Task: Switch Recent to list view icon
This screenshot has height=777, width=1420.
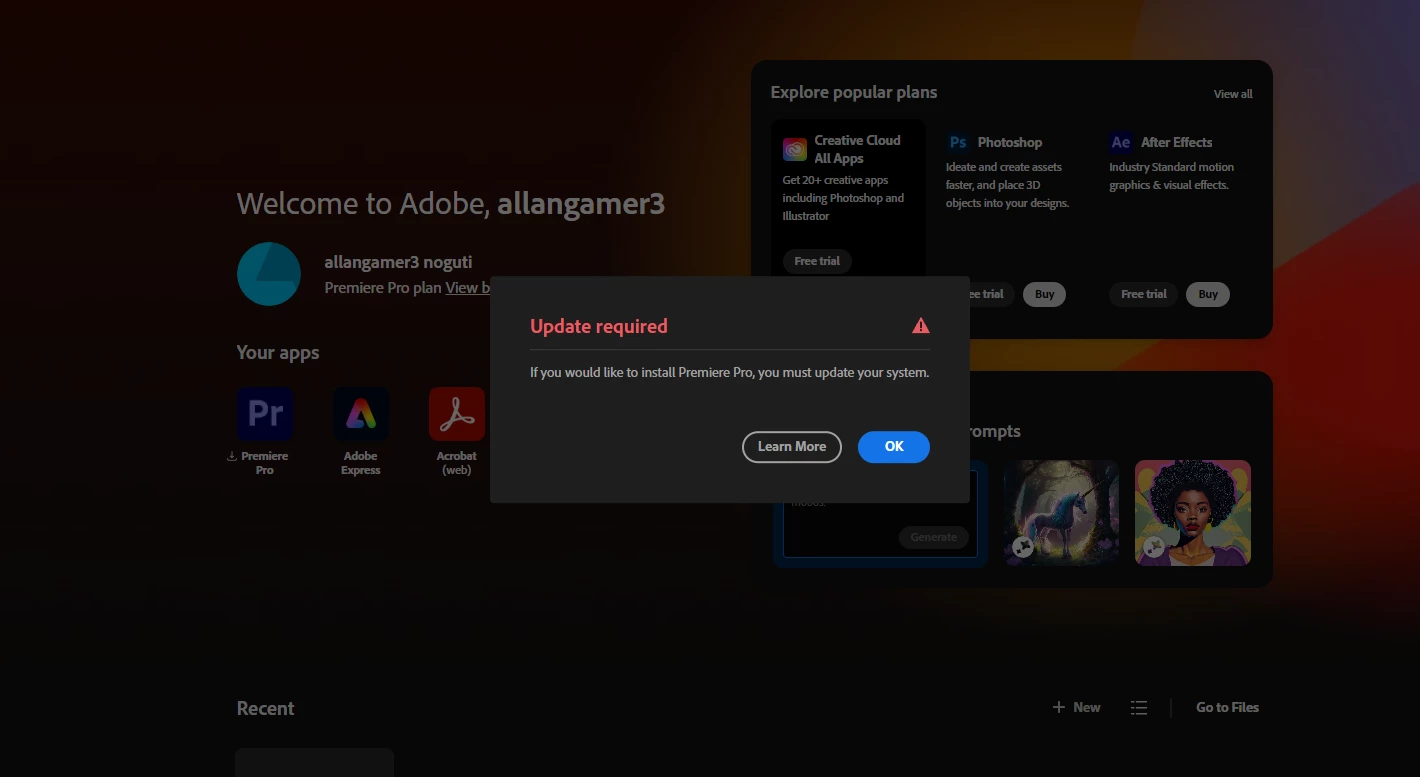Action: [x=1139, y=707]
